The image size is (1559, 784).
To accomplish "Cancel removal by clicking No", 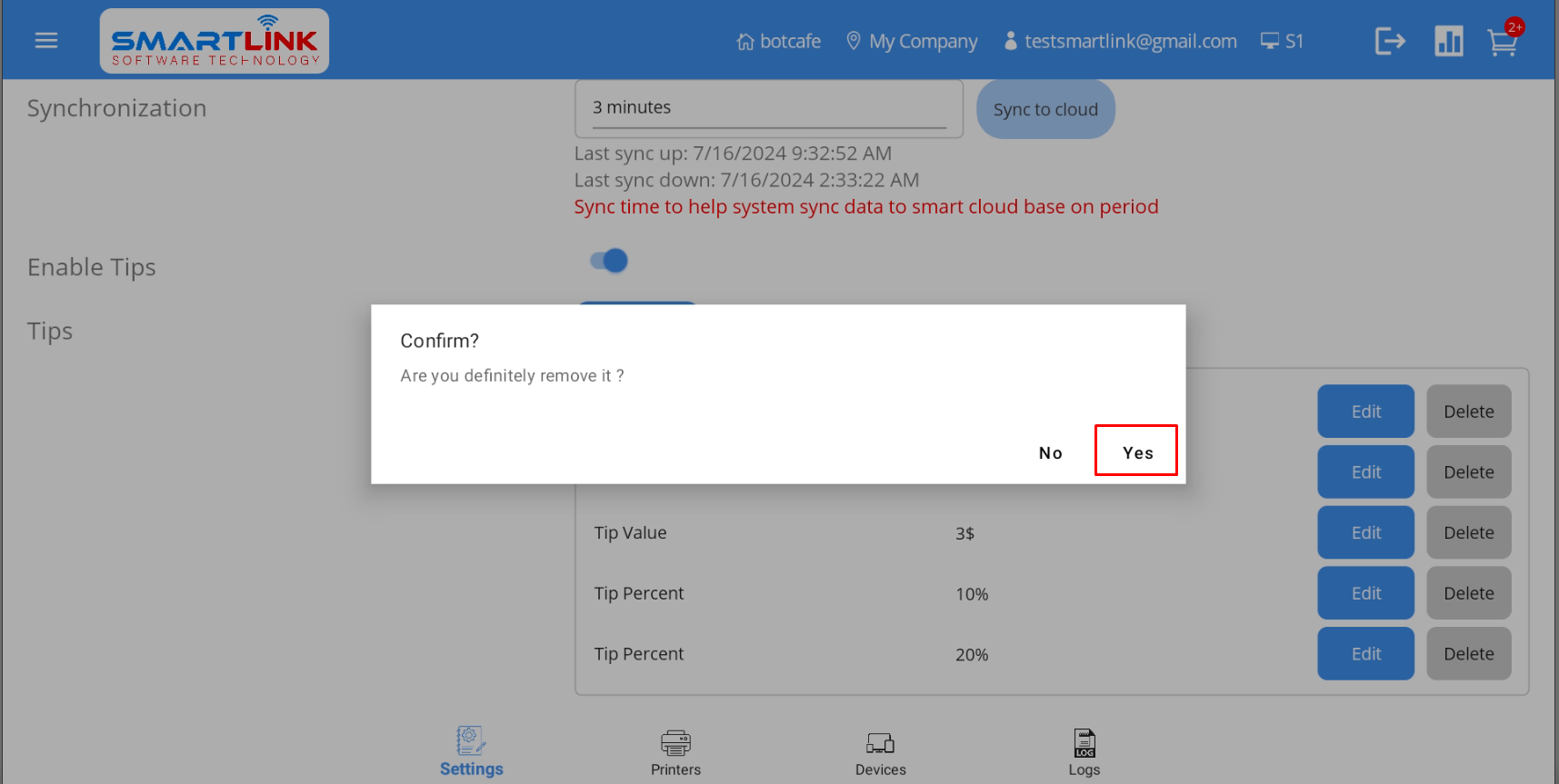I will coord(1050,452).
